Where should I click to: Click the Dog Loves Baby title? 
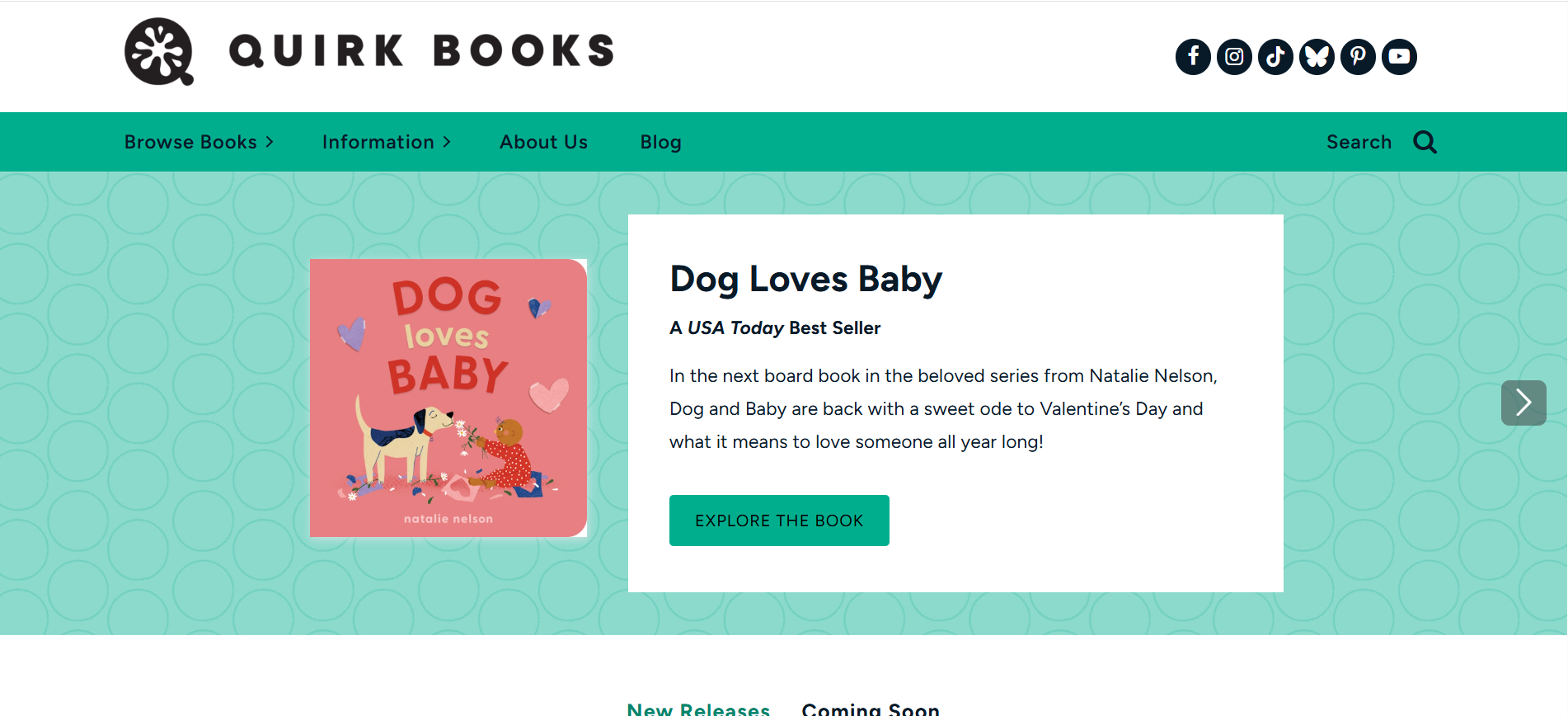805,279
